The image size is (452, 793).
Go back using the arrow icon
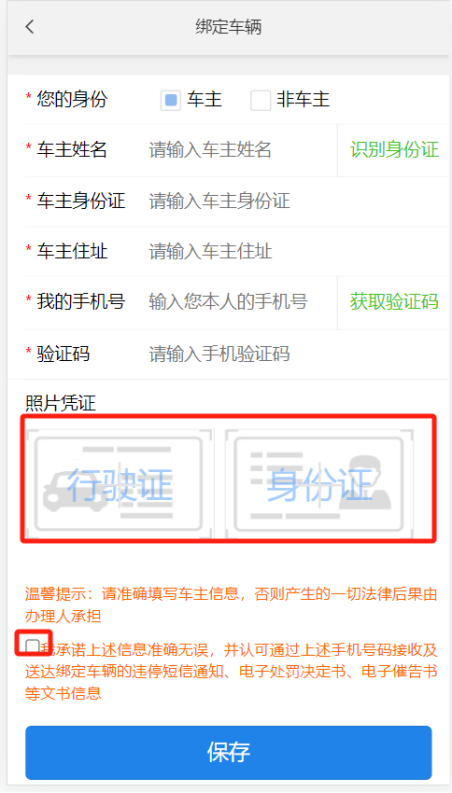click(x=30, y=27)
